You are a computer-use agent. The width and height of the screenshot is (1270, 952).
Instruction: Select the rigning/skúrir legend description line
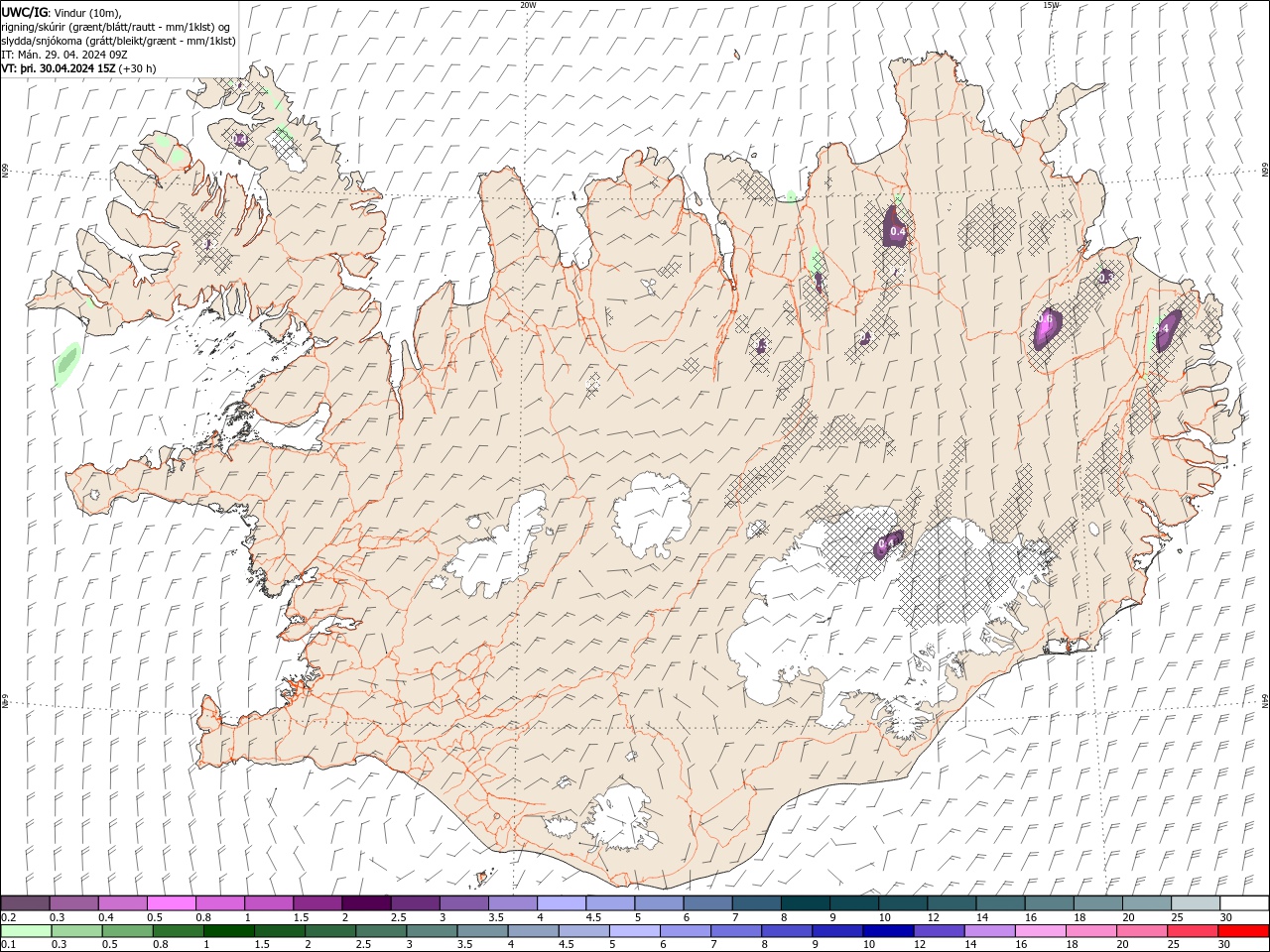[117, 27]
